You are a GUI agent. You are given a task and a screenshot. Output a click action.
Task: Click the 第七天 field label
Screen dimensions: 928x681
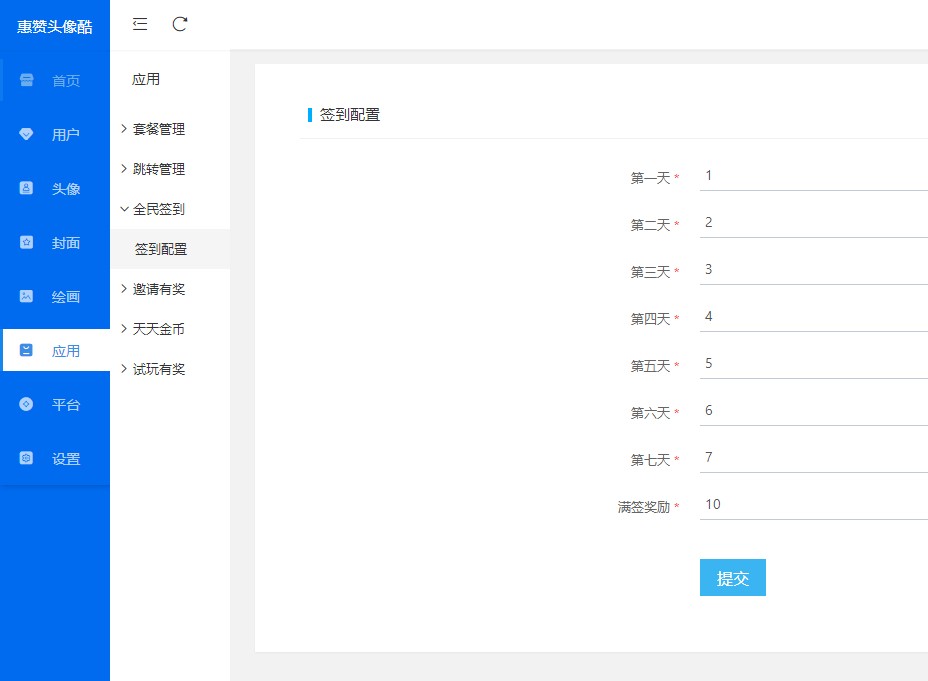coord(650,460)
